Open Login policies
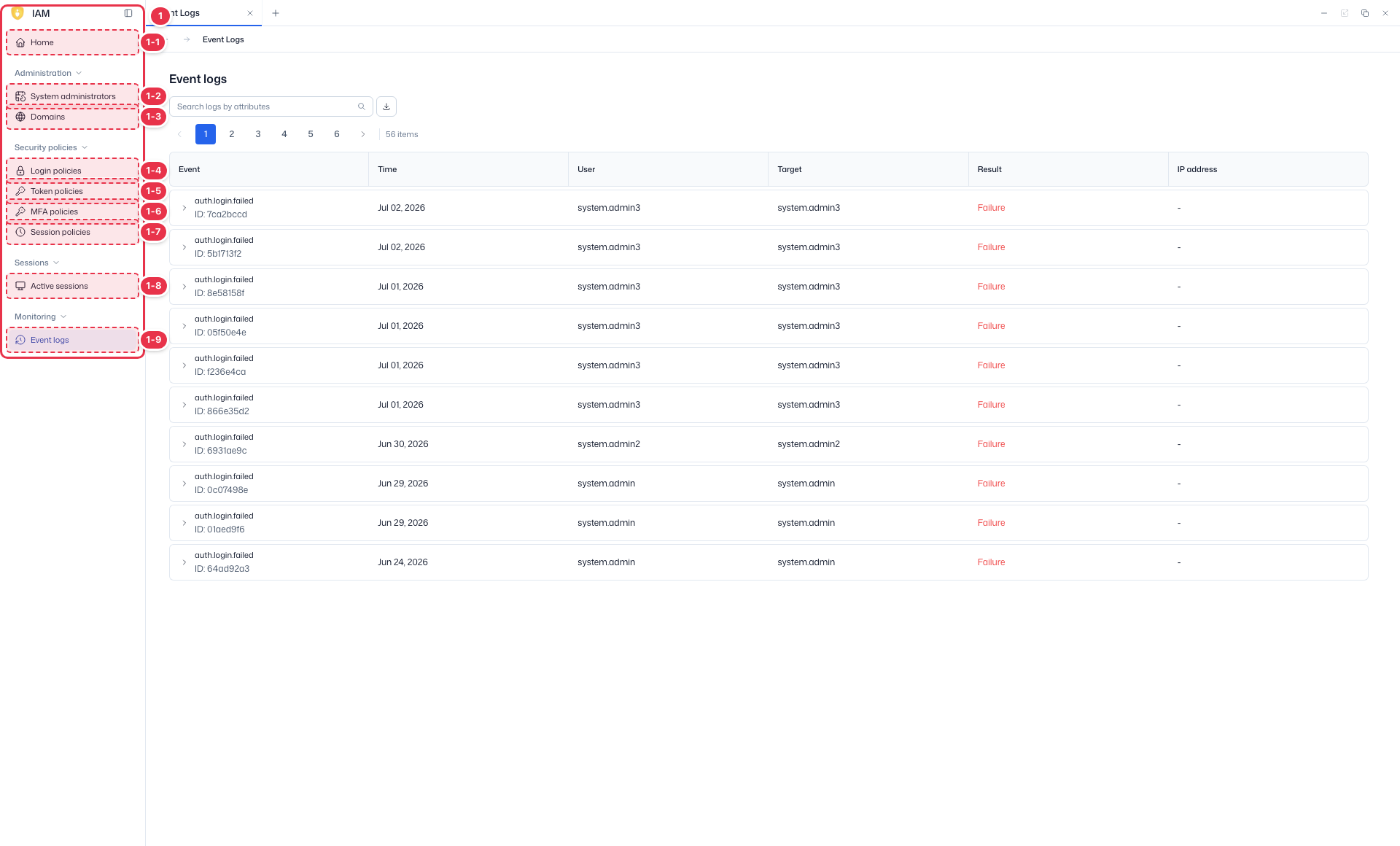Screen dimensions: 1400x846 coord(72,171)
